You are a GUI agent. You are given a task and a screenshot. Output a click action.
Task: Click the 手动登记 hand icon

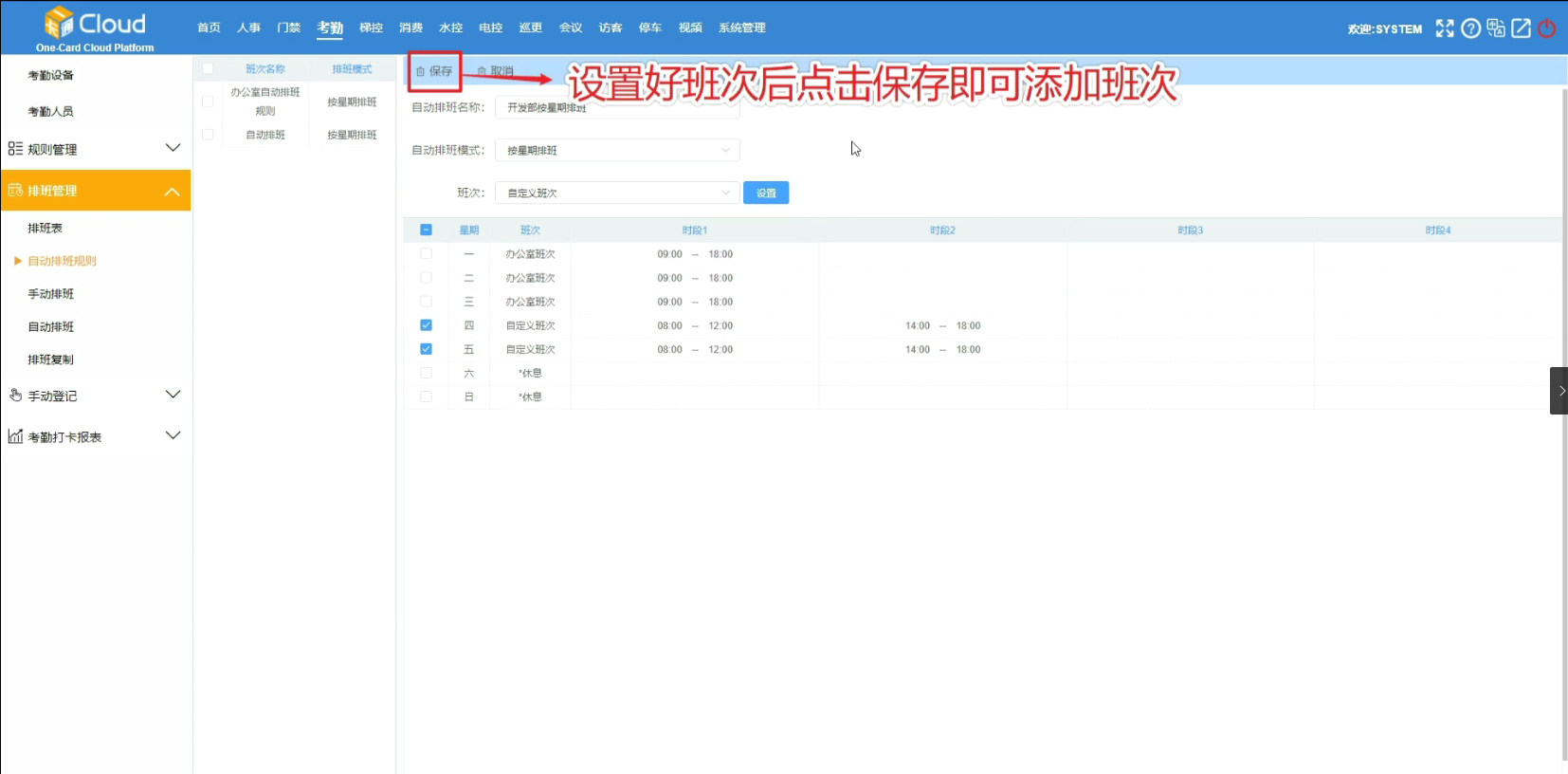pos(15,396)
